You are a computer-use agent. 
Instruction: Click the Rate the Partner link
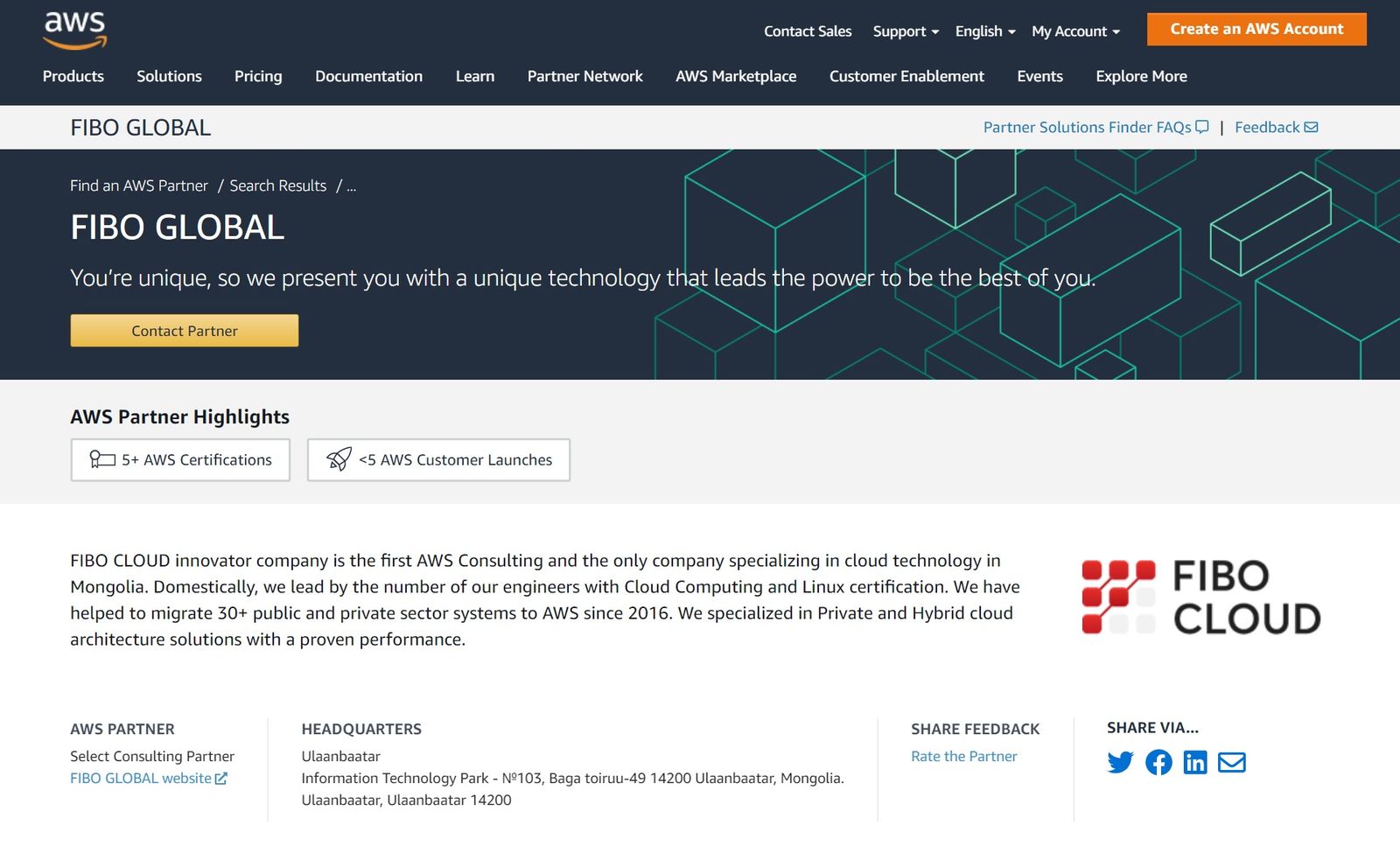(963, 757)
